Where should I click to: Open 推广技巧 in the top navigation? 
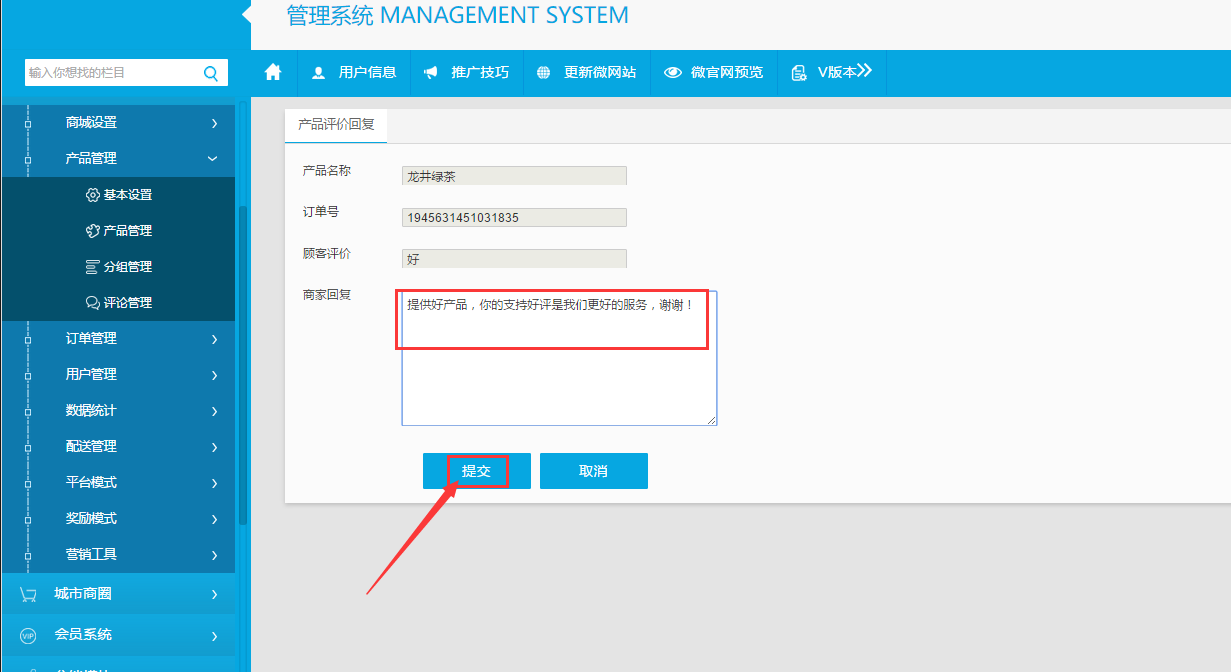click(467, 73)
